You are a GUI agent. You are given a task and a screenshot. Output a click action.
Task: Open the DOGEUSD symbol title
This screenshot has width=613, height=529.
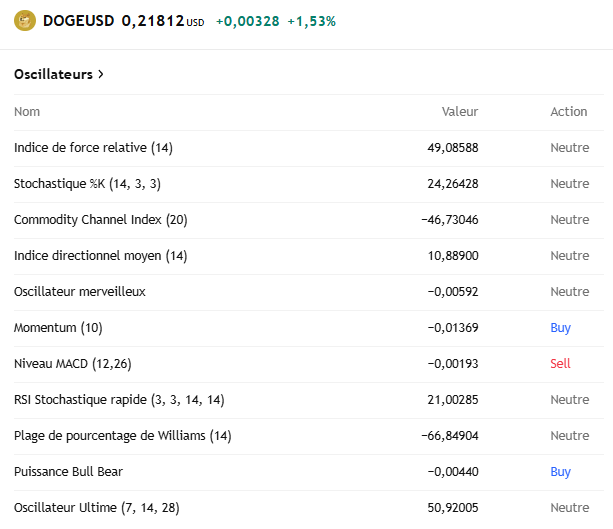(x=78, y=20)
